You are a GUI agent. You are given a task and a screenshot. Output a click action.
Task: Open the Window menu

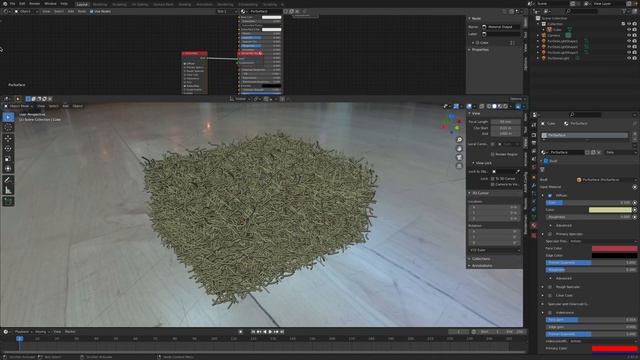click(50, 4)
